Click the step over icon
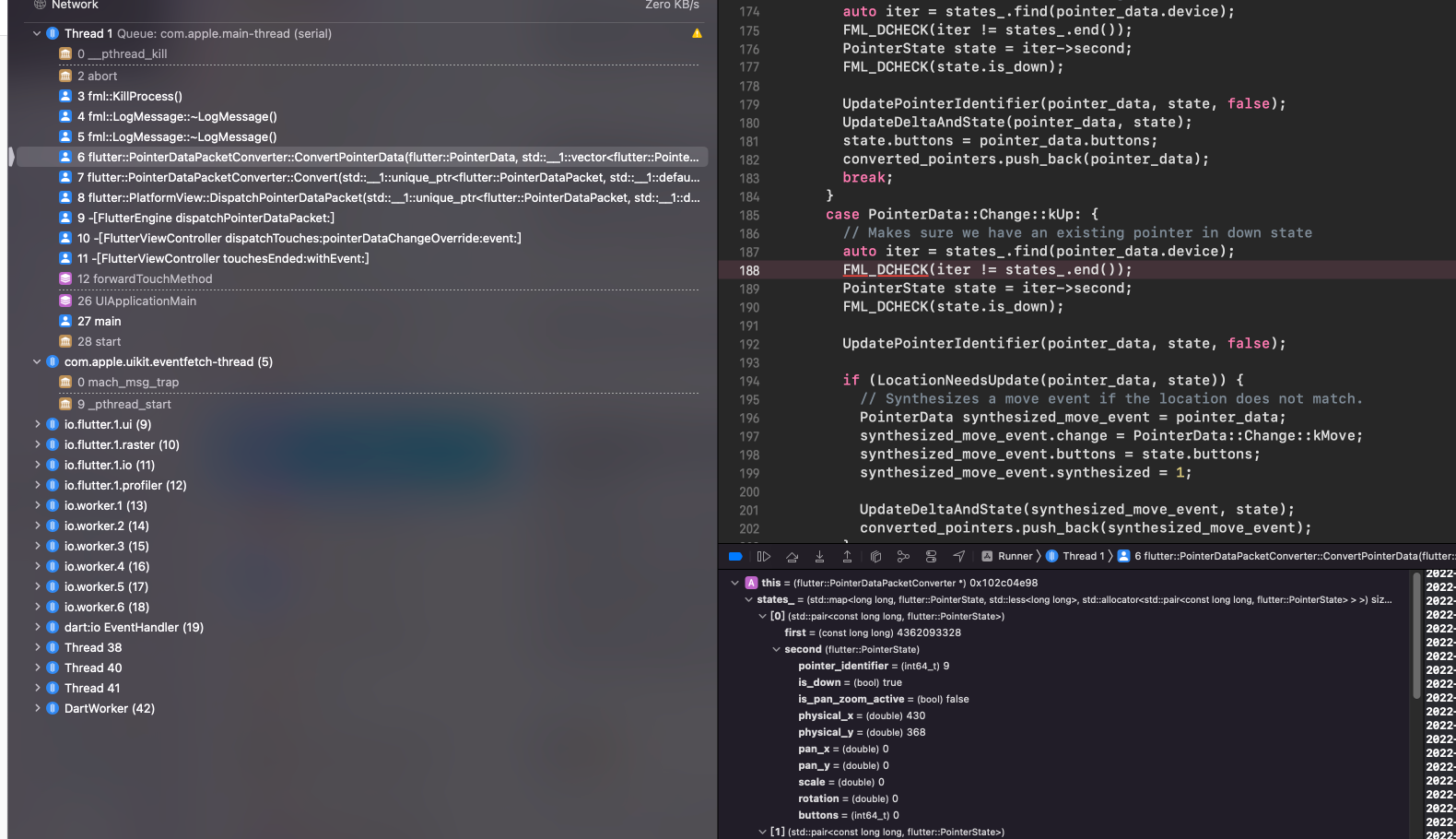This screenshot has width=1456, height=839. pyautogui.click(x=792, y=556)
